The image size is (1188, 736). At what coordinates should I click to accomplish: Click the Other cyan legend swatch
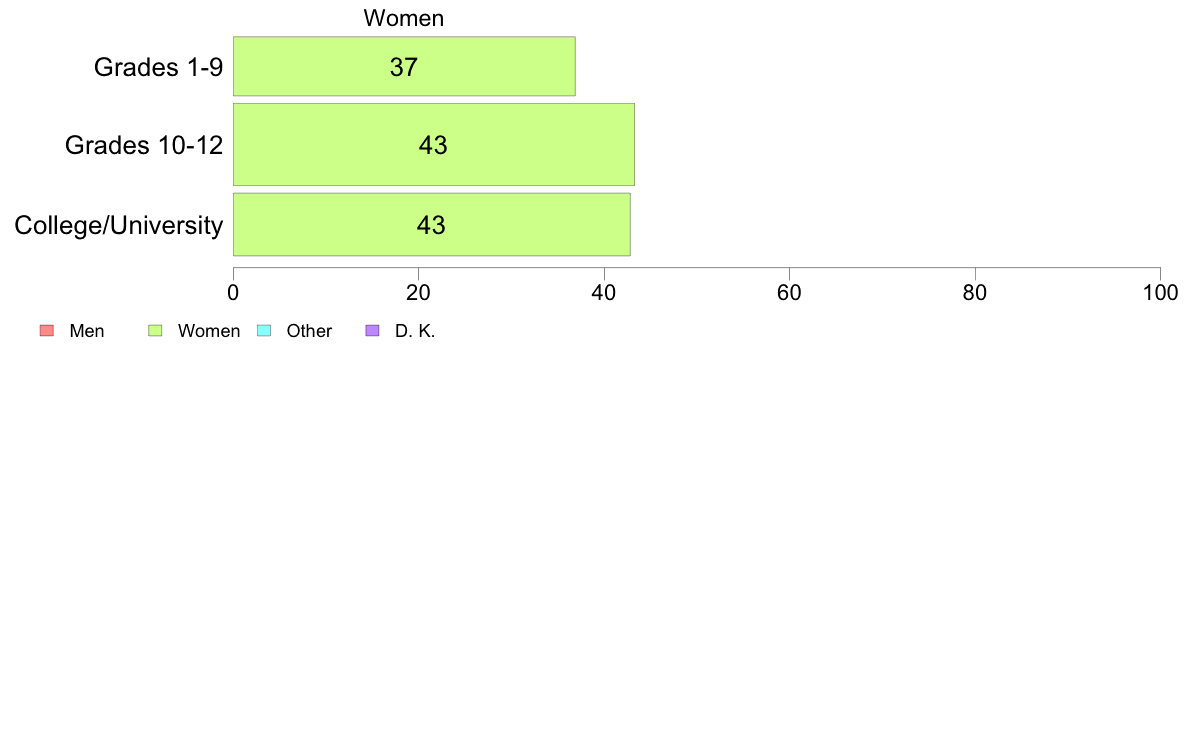click(x=264, y=330)
